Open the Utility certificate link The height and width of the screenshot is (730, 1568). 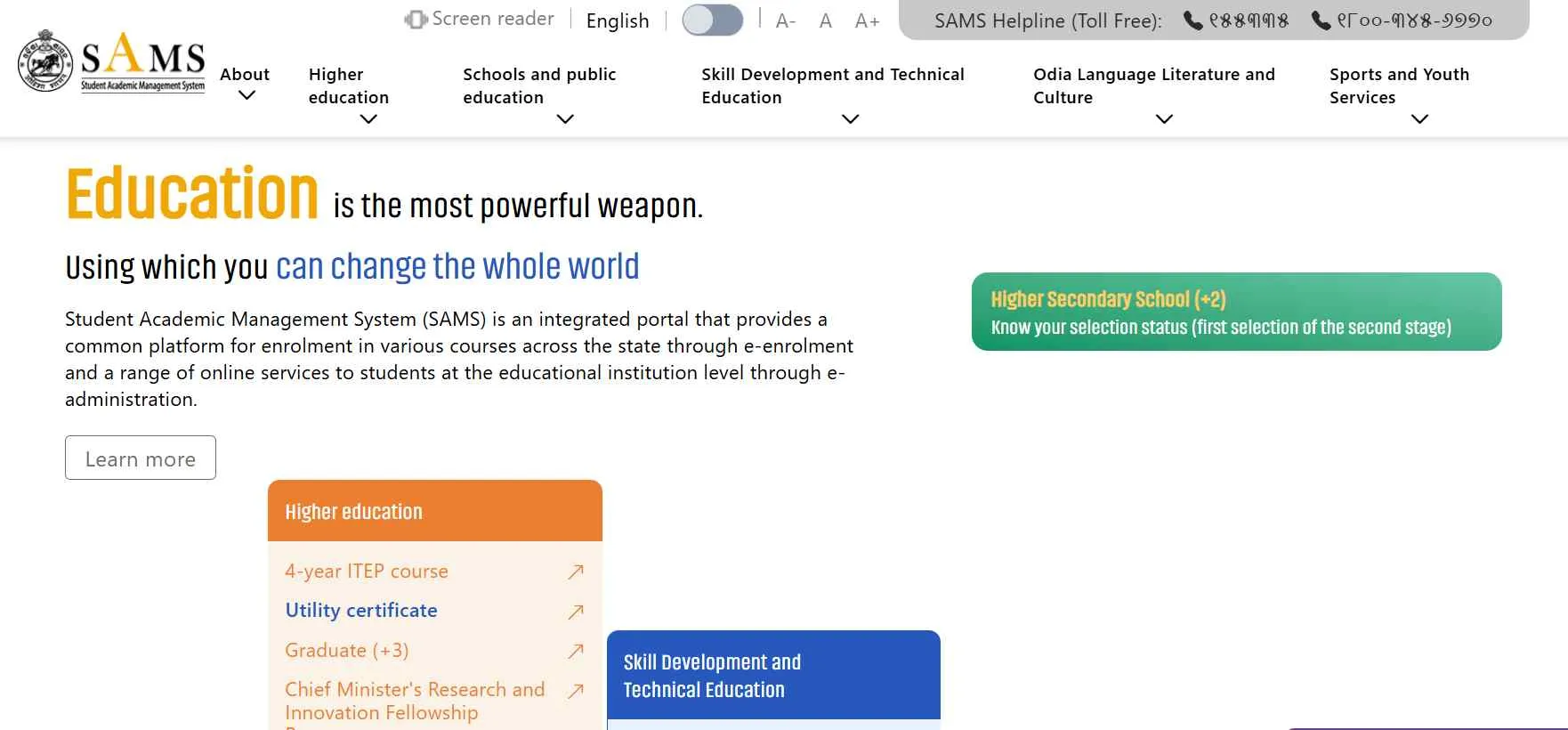(361, 611)
